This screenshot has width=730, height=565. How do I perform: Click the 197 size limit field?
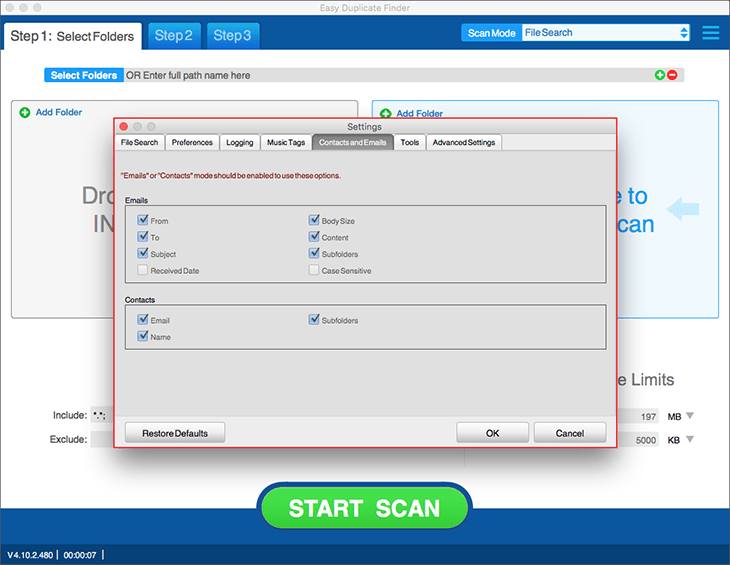638,416
